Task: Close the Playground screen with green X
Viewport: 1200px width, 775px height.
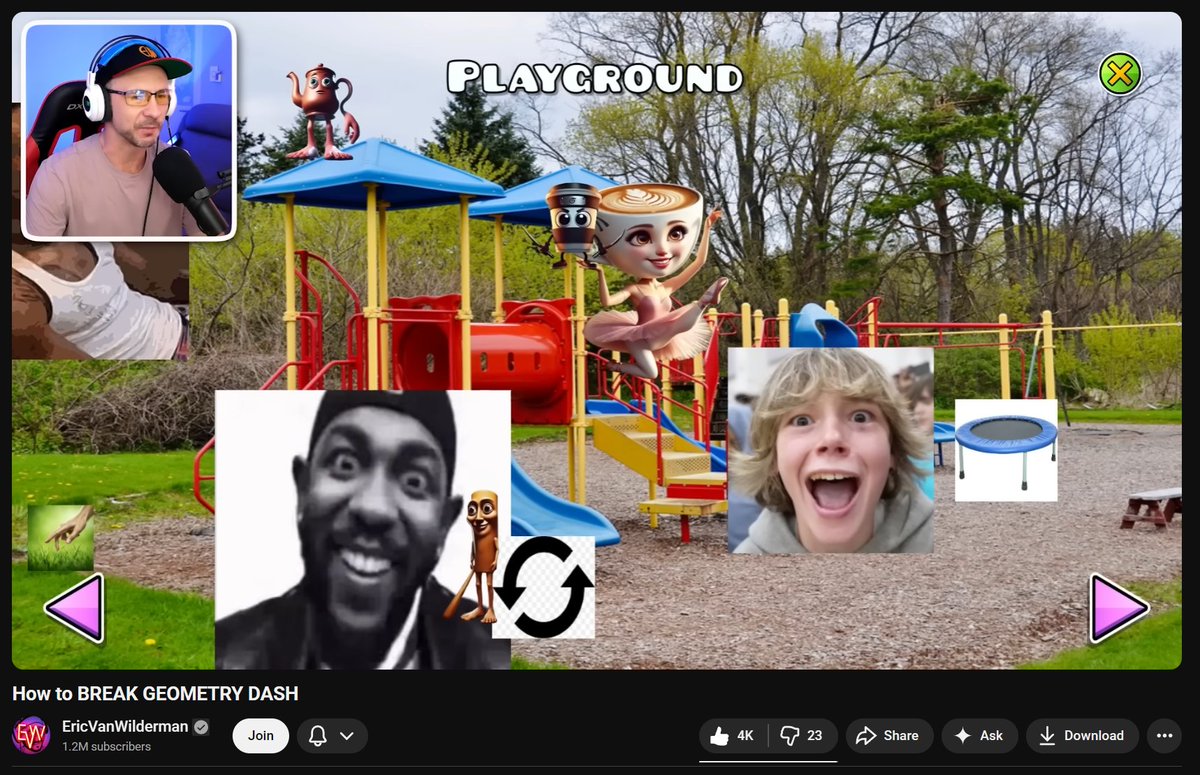Action: [x=1120, y=74]
